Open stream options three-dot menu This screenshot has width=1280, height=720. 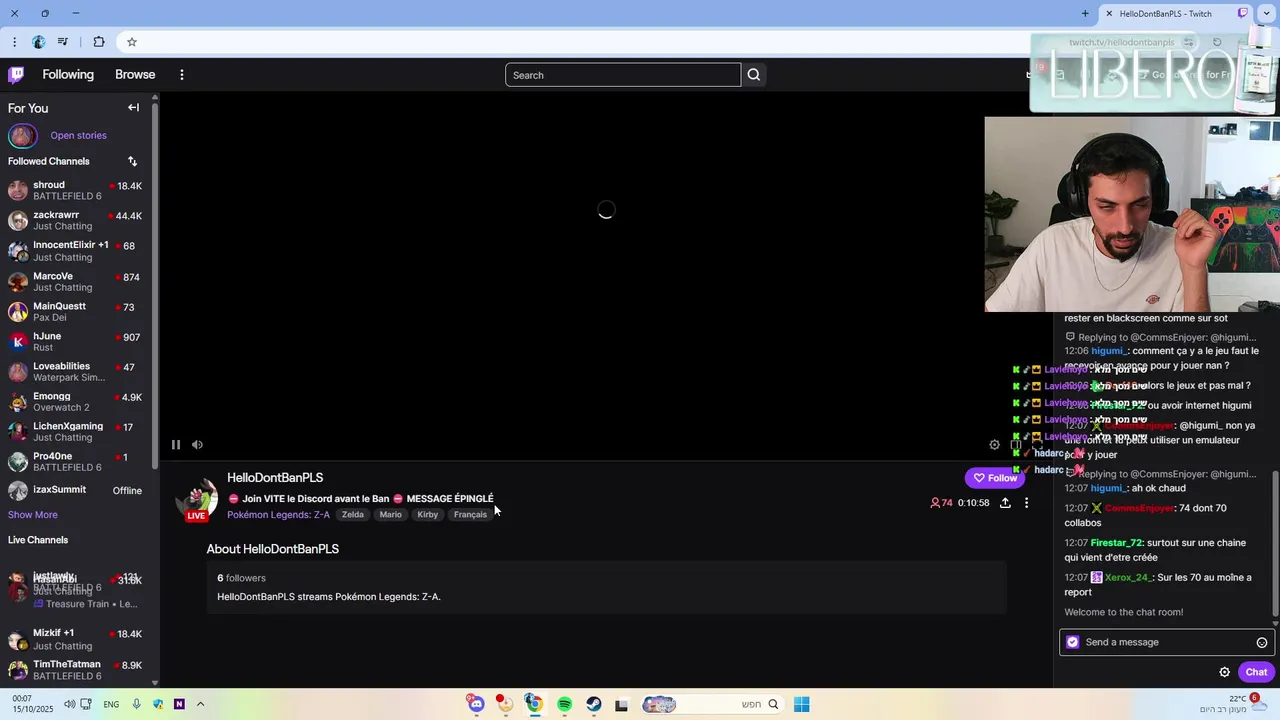pyautogui.click(x=1026, y=503)
